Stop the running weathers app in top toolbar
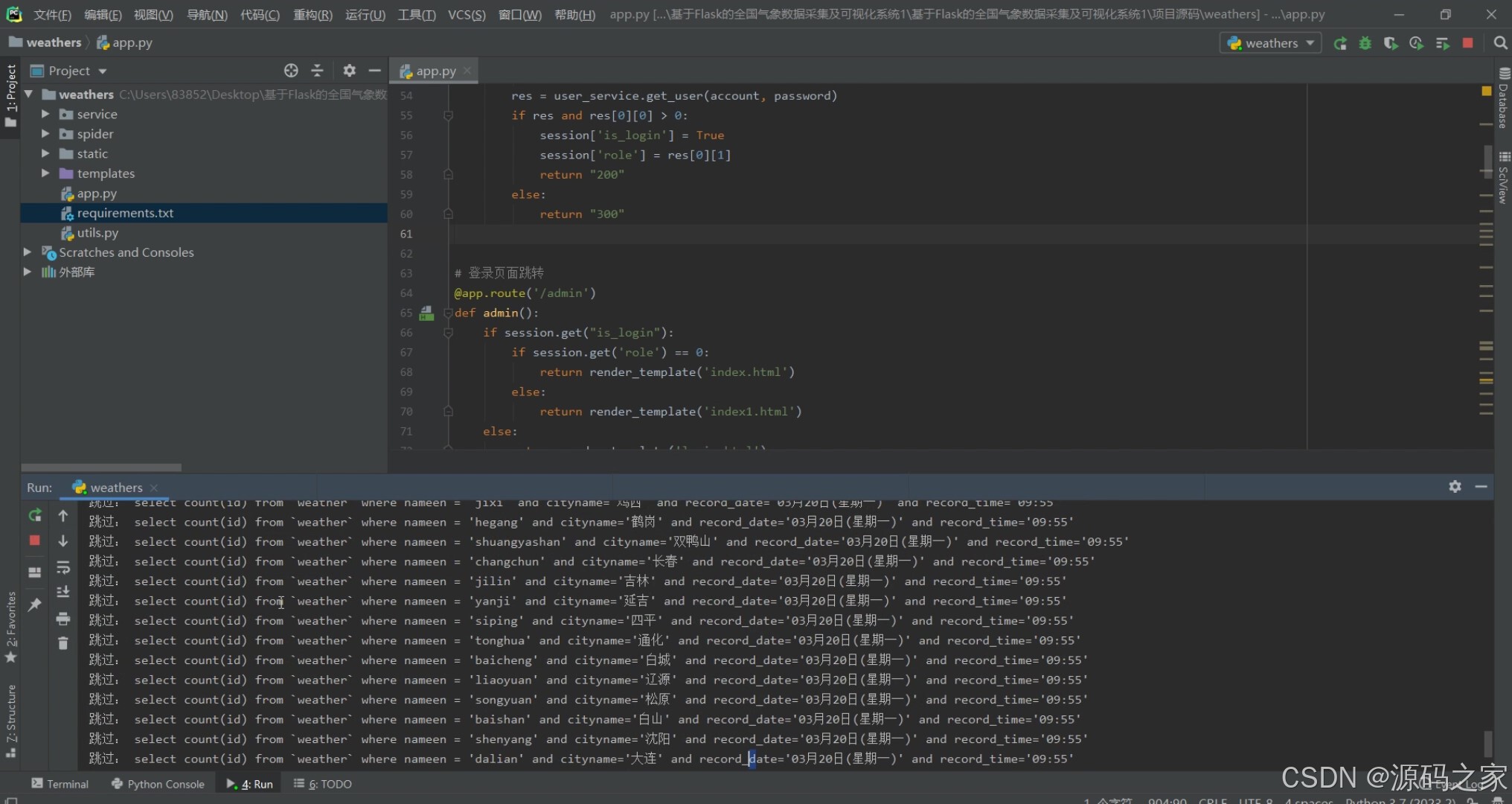Image resolution: width=1512 pixels, height=804 pixels. tap(1467, 43)
